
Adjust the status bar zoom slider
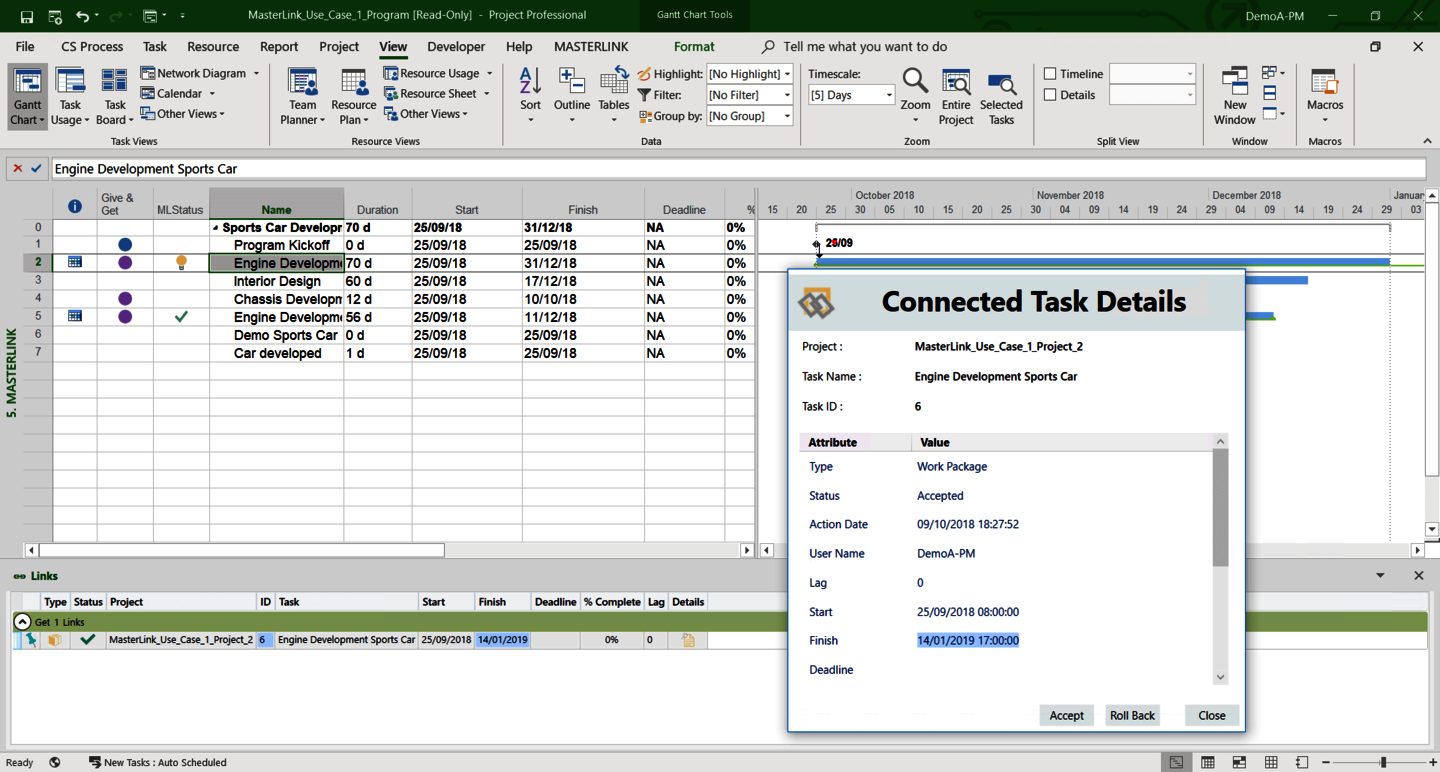pyautogui.click(x=1384, y=762)
